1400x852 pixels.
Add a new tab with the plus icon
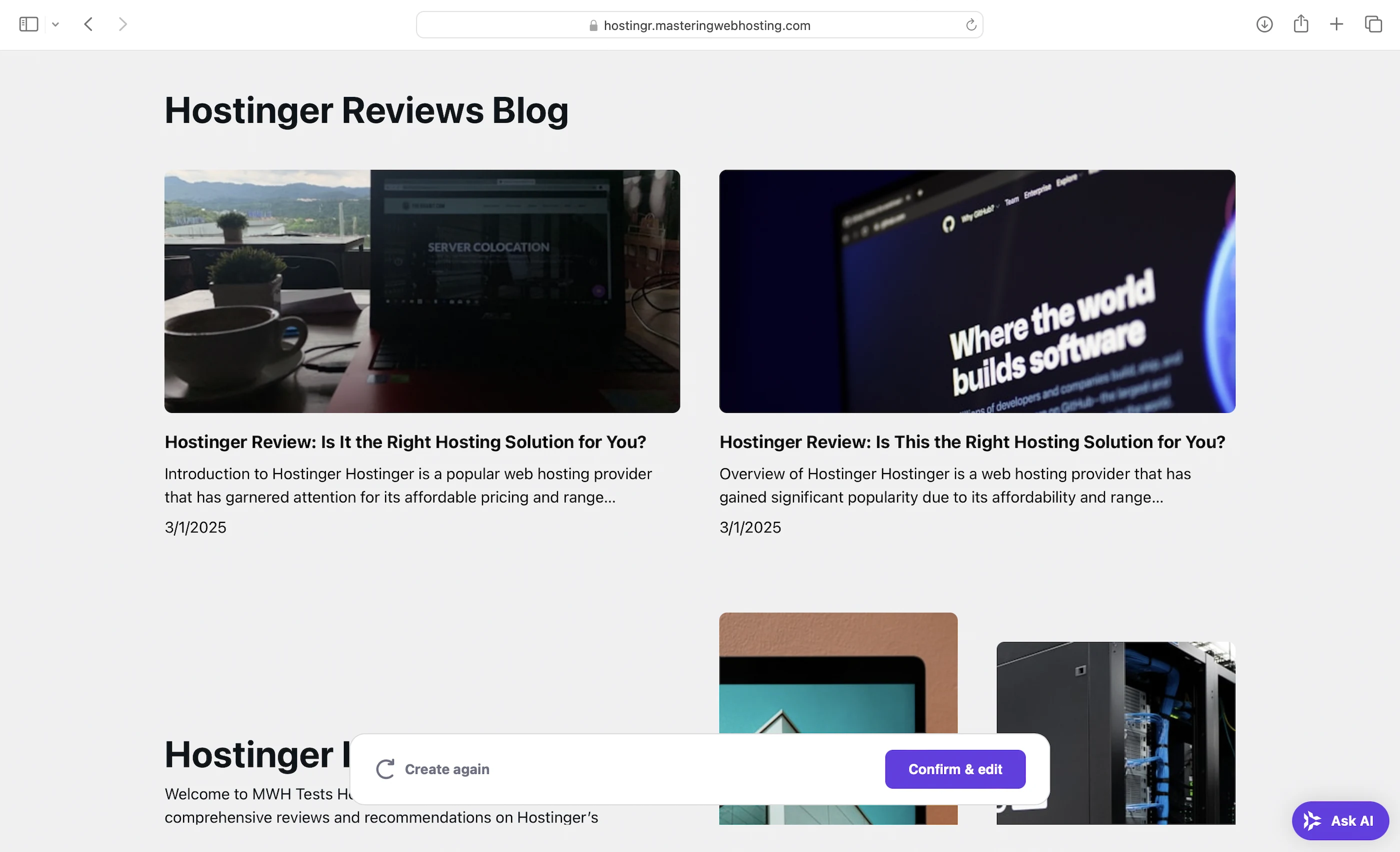coord(1336,24)
